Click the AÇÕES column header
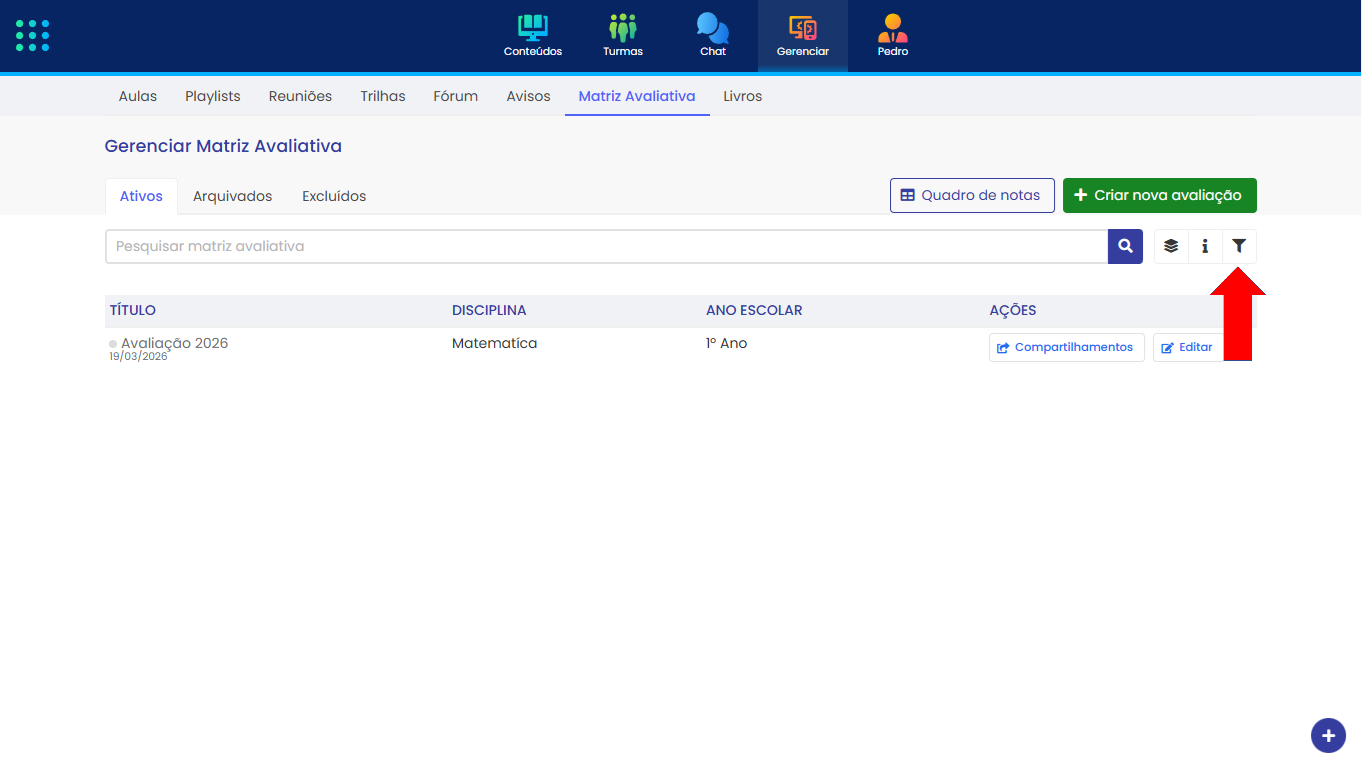1366x768 pixels. [1013, 310]
